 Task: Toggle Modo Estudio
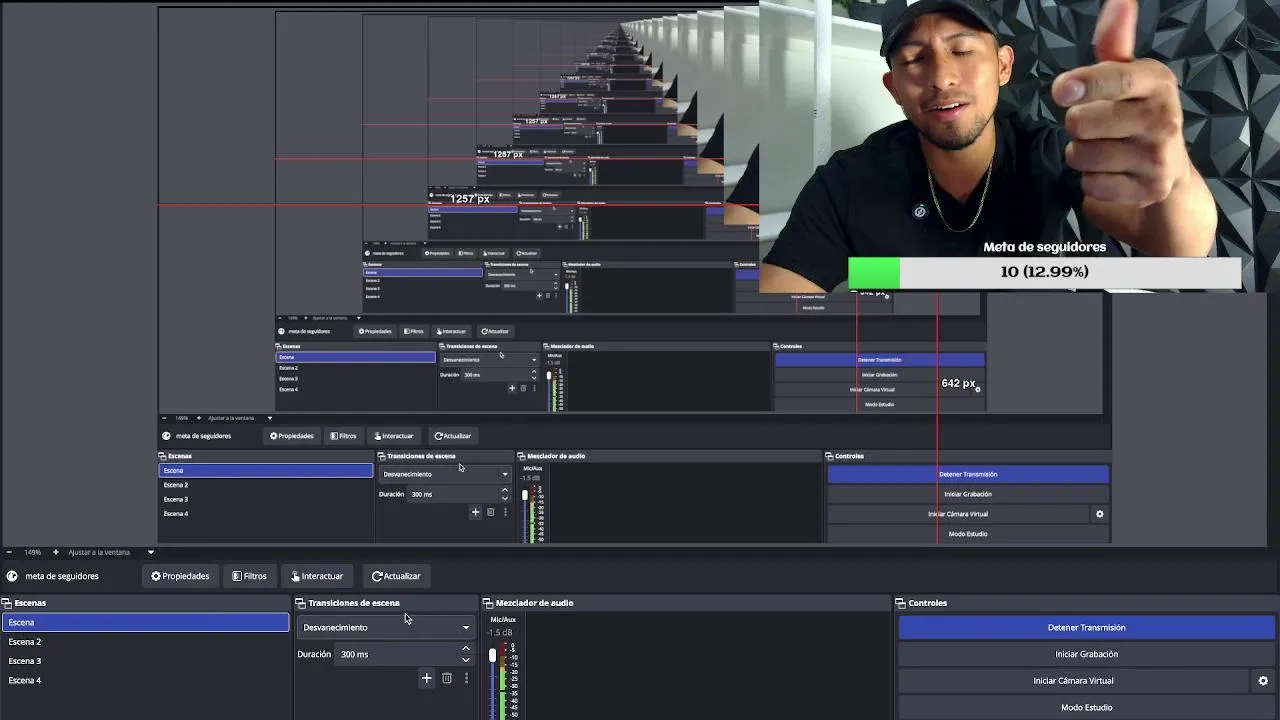tap(1087, 707)
